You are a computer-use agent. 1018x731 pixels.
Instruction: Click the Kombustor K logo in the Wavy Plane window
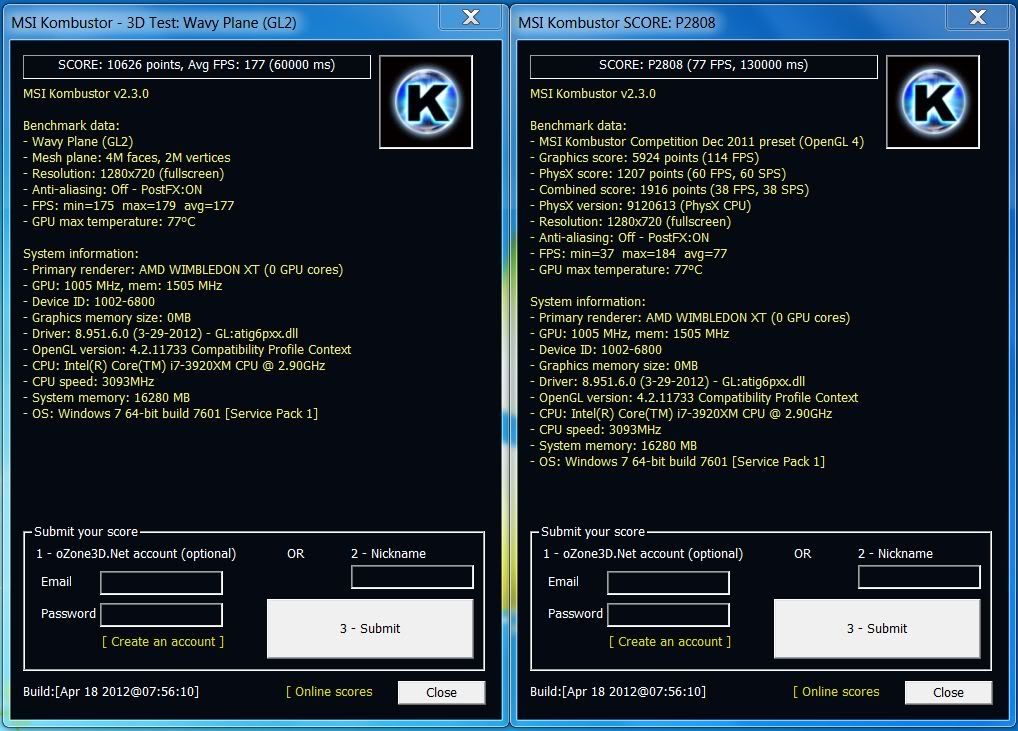pos(426,102)
